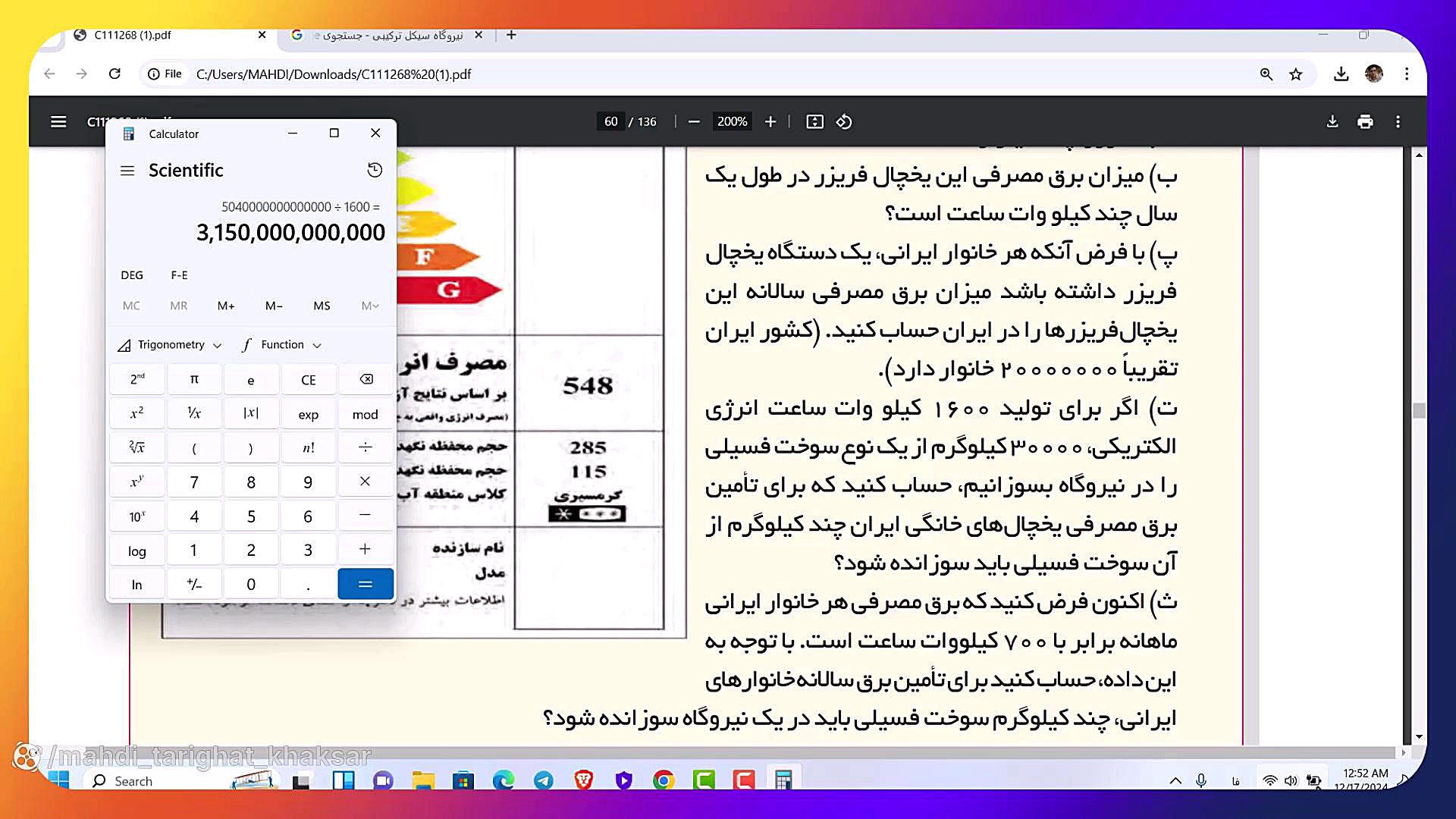Viewport: 1456px width, 819px height.
Task: Download the PDF from viewer toolbar
Action: pos(1332,121)
